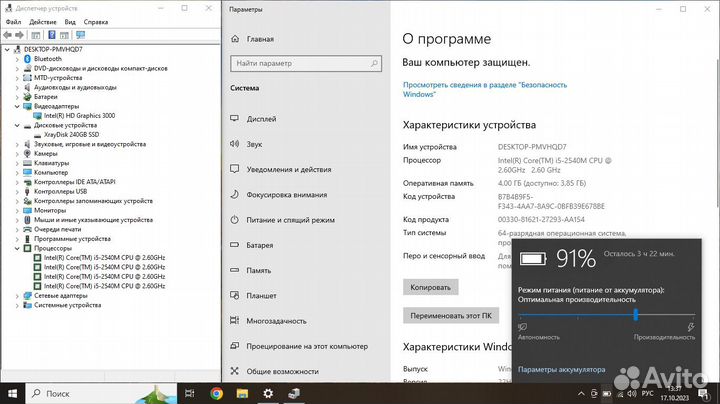Viewport: 720px width, 404px height.
Task: Collapse the Дисковые устройства node
Action: point(17,125)
